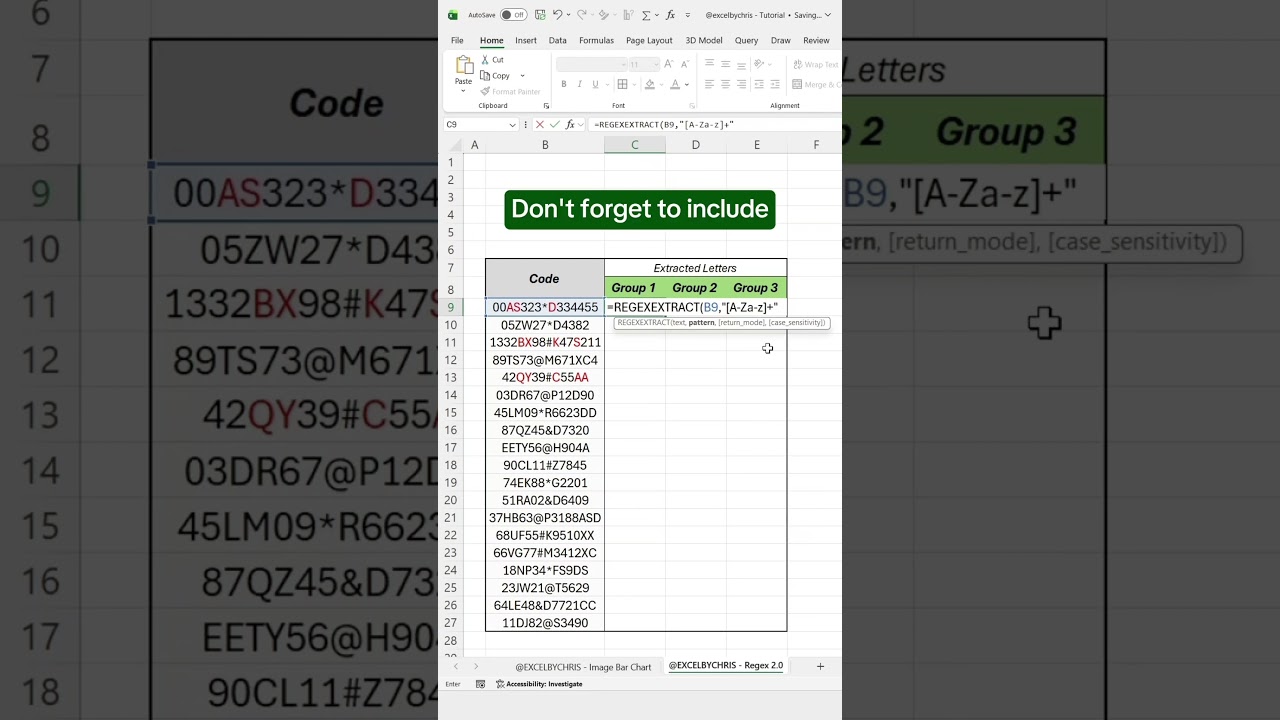The image size is (1280, 720).
Task: Click the formula bar with REGEXEXTRACT formula
Action: pyautogui.click(x=715, y=125)
